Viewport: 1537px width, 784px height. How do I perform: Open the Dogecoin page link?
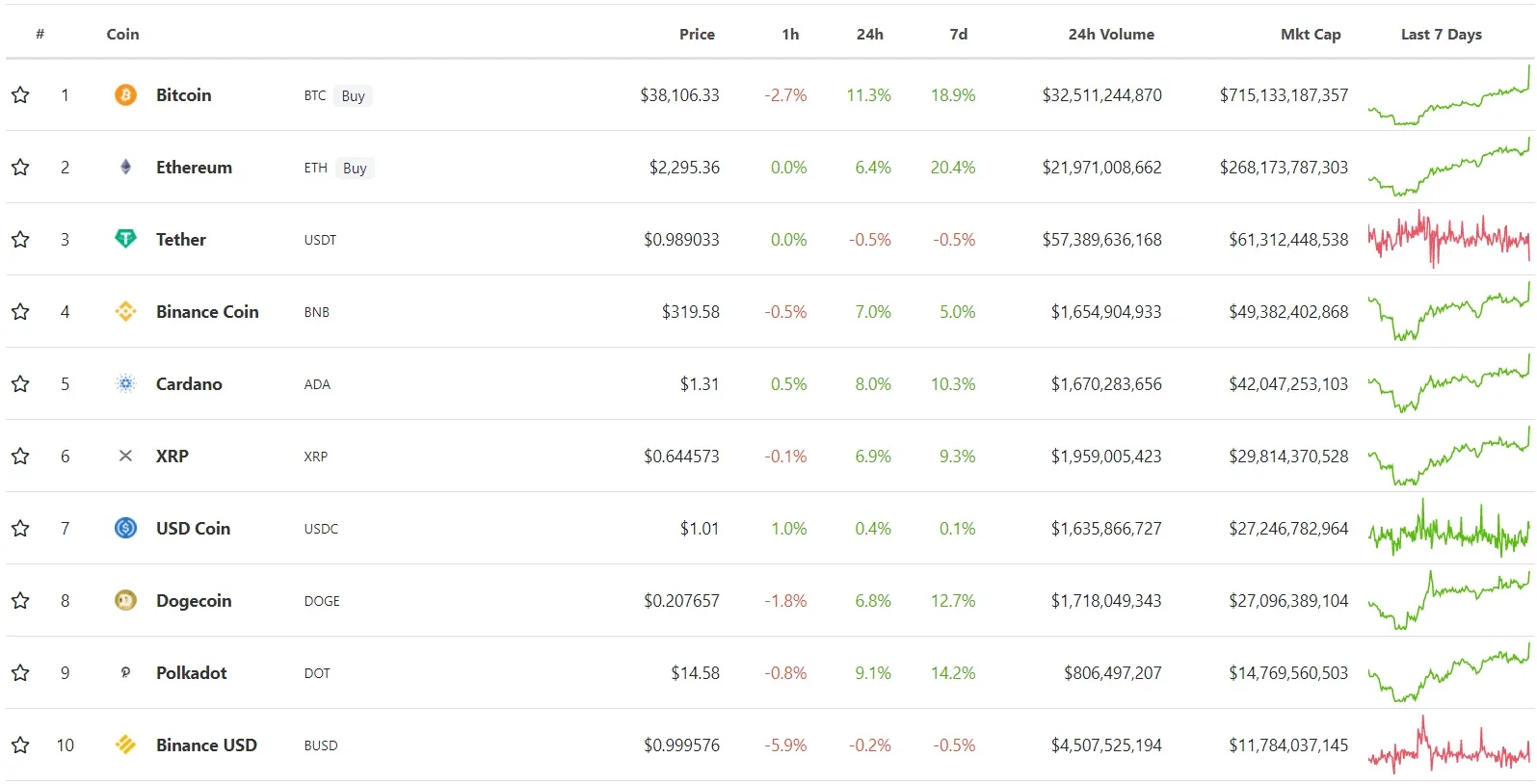tap(194, 600)
